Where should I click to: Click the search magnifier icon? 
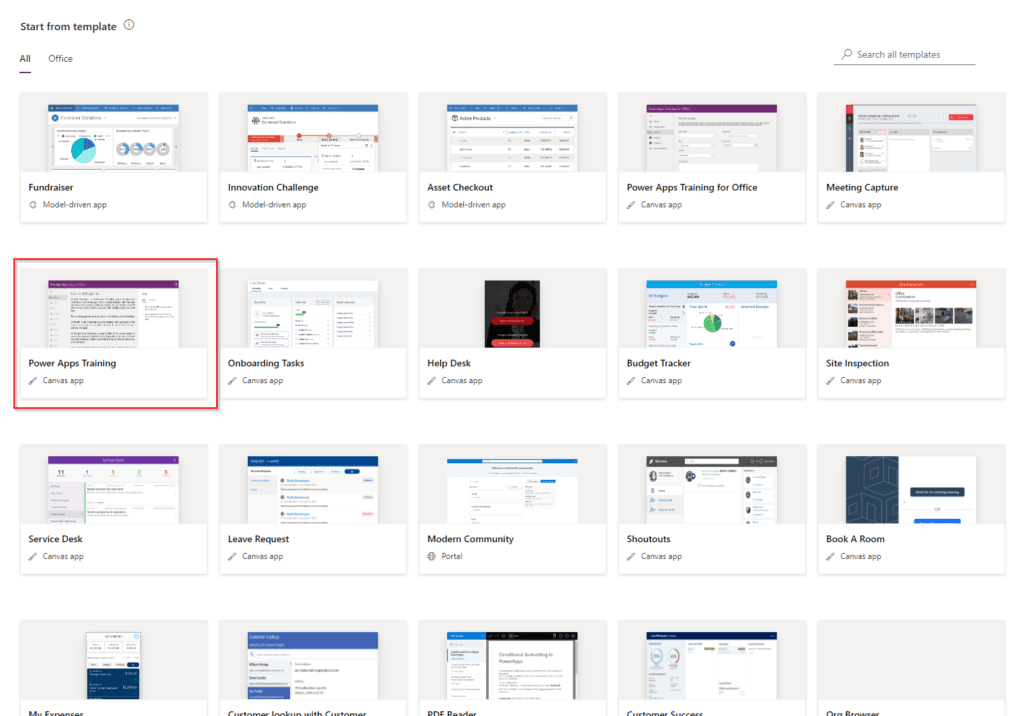[845, 54]
